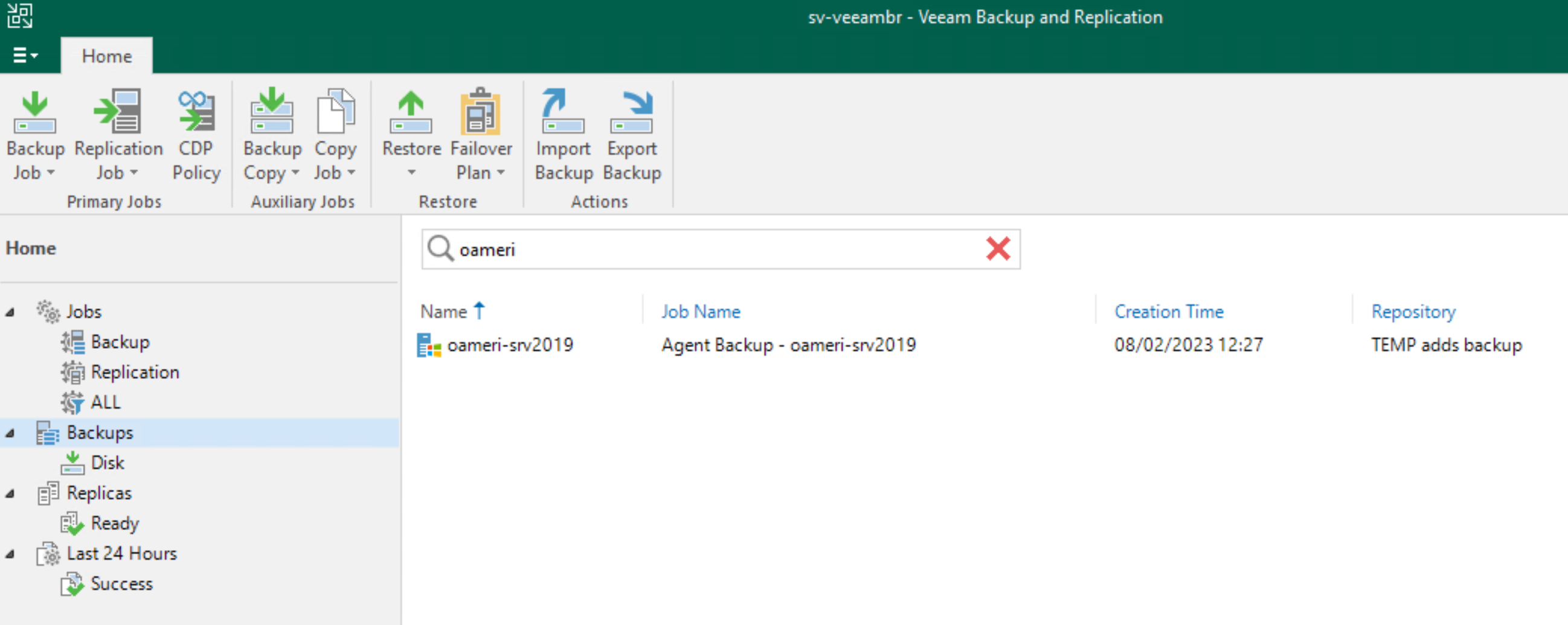This screenshot has width=1568, height=625.
Task: Click the magnifying glass search icon
Action: pyautogui.click(x=440, y=248)
